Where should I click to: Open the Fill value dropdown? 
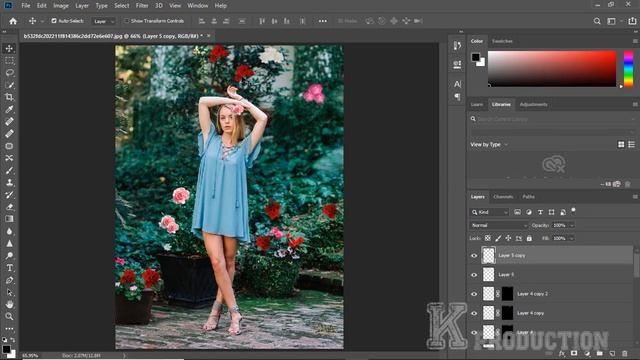(571, 238)
